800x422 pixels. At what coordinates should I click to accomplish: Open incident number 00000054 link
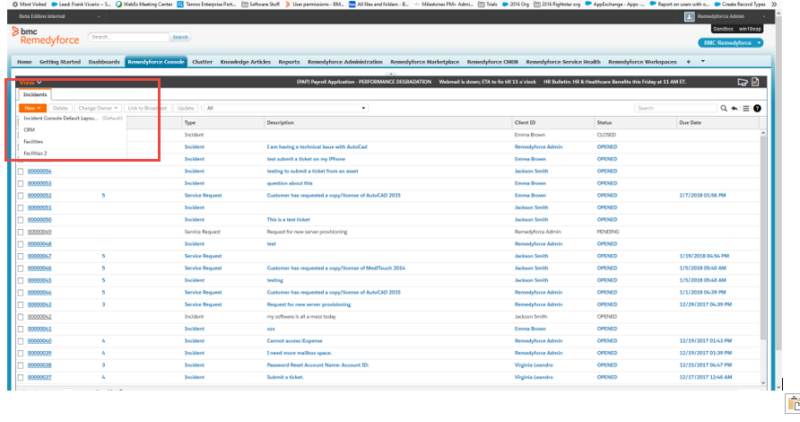[x=40, y=171]
